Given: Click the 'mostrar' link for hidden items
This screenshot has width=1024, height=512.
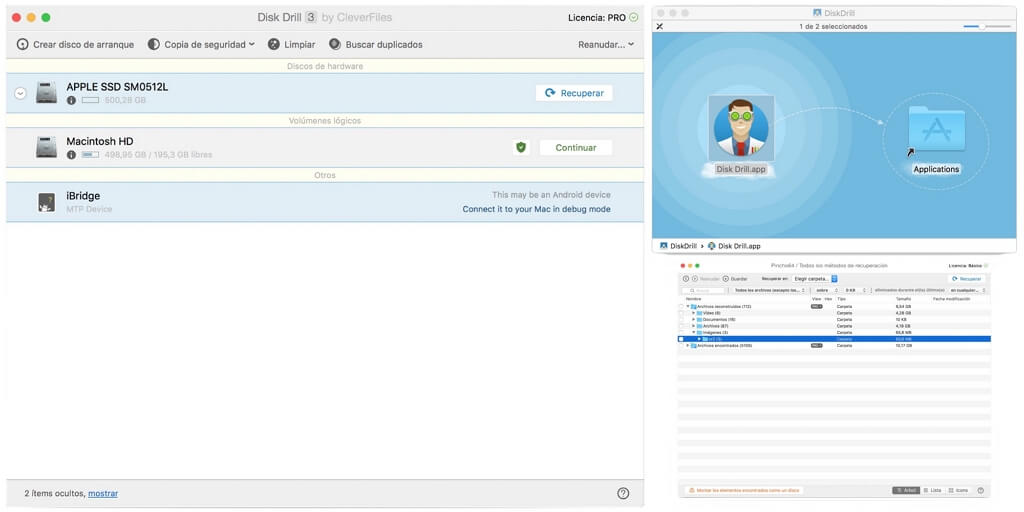Looking at the screenshot, I should pos(103,494).
